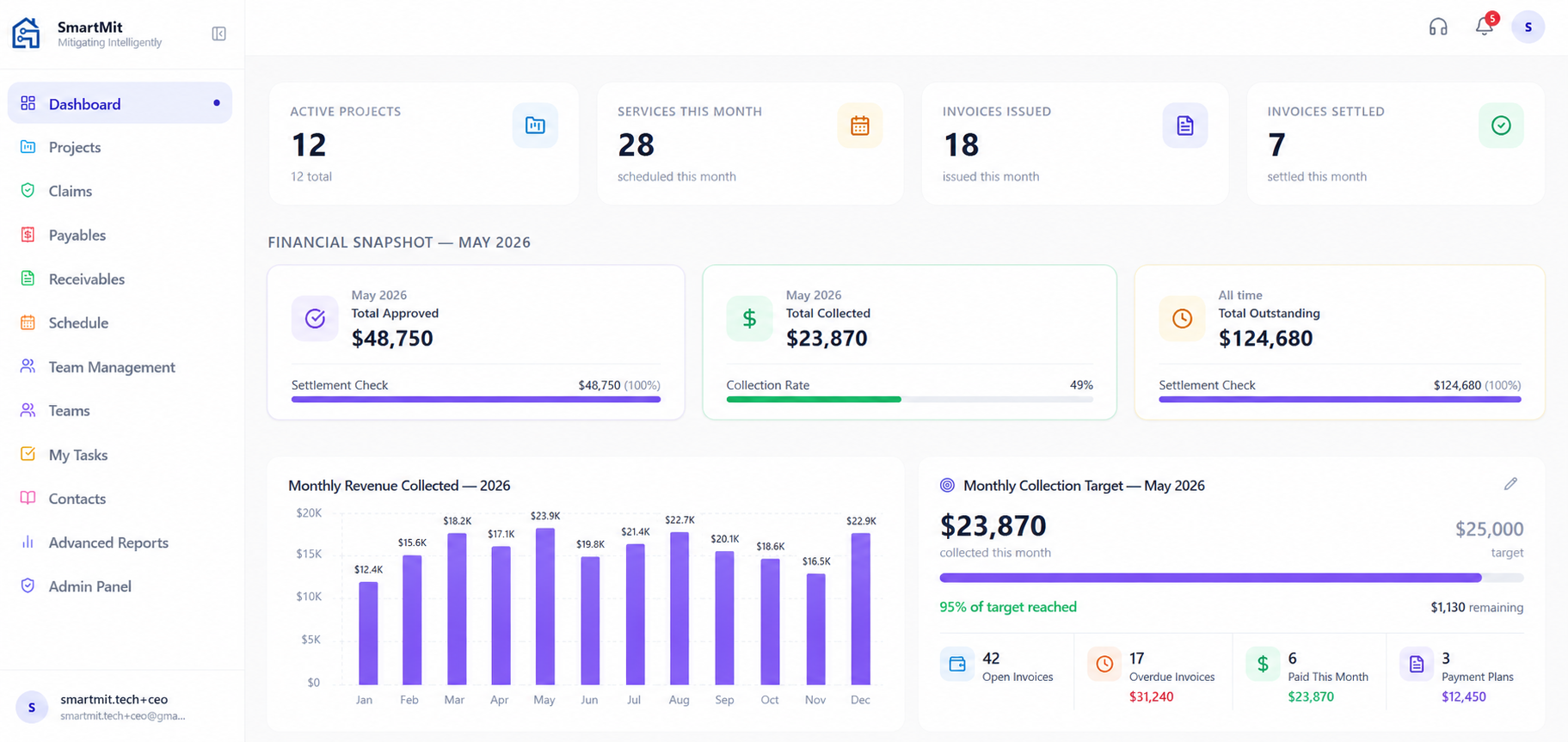This screenshot has width=1568, height=742.
Task: Click the Services This Month calendar icon
Action: [859, 126]
